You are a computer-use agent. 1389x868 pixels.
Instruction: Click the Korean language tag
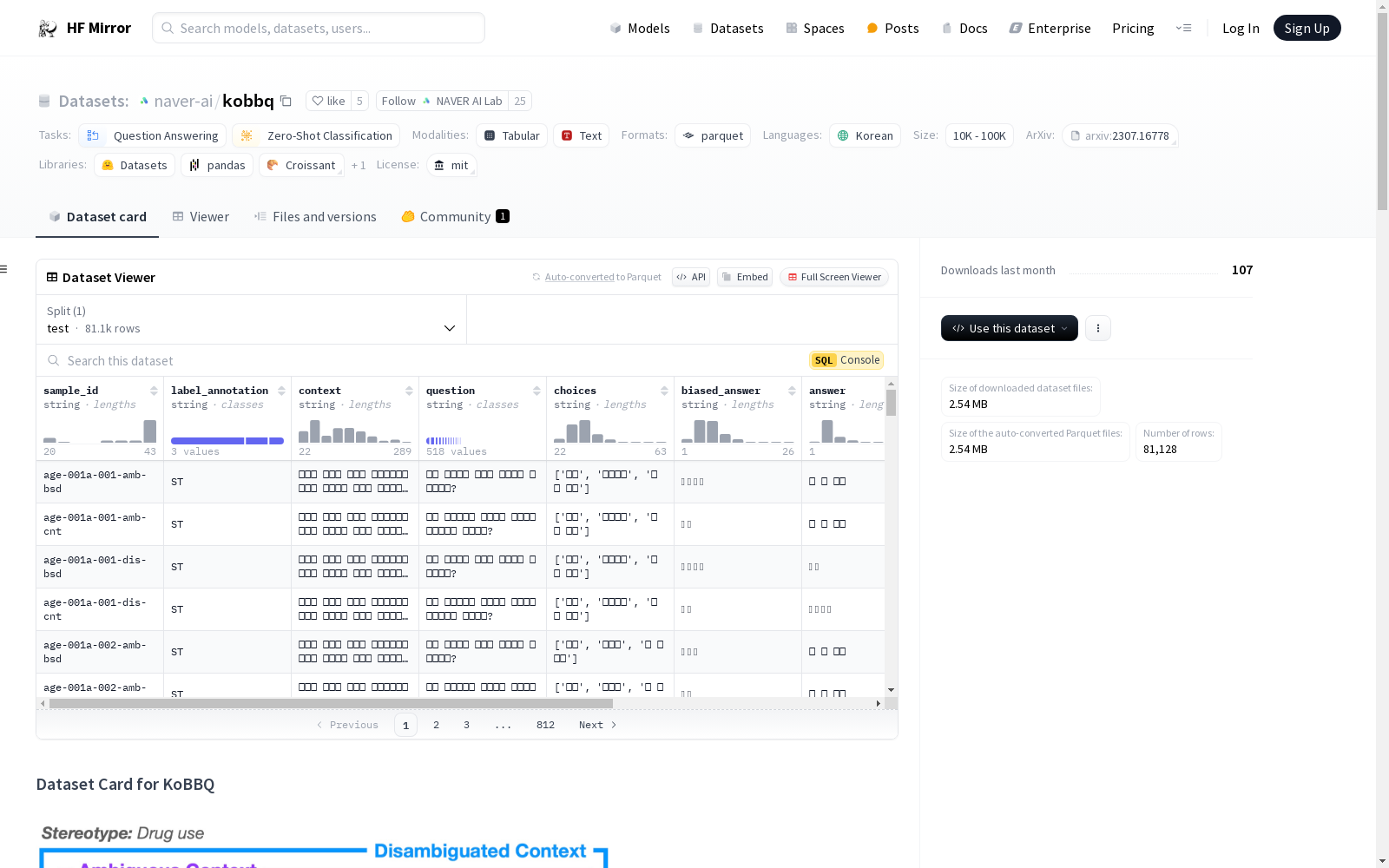[865, 135]
